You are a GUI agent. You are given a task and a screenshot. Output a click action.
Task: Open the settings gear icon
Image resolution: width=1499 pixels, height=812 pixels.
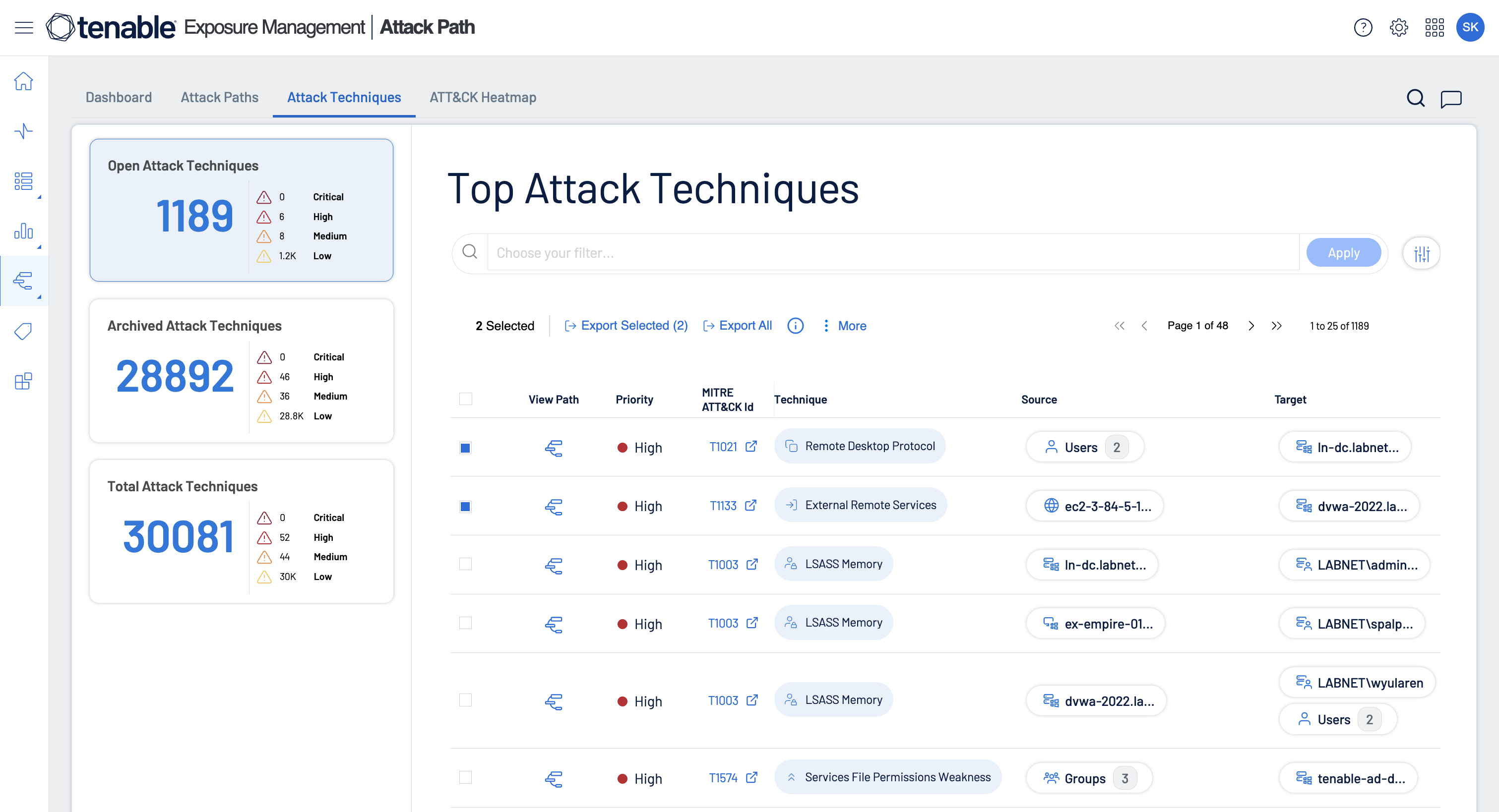point(1398,27)
